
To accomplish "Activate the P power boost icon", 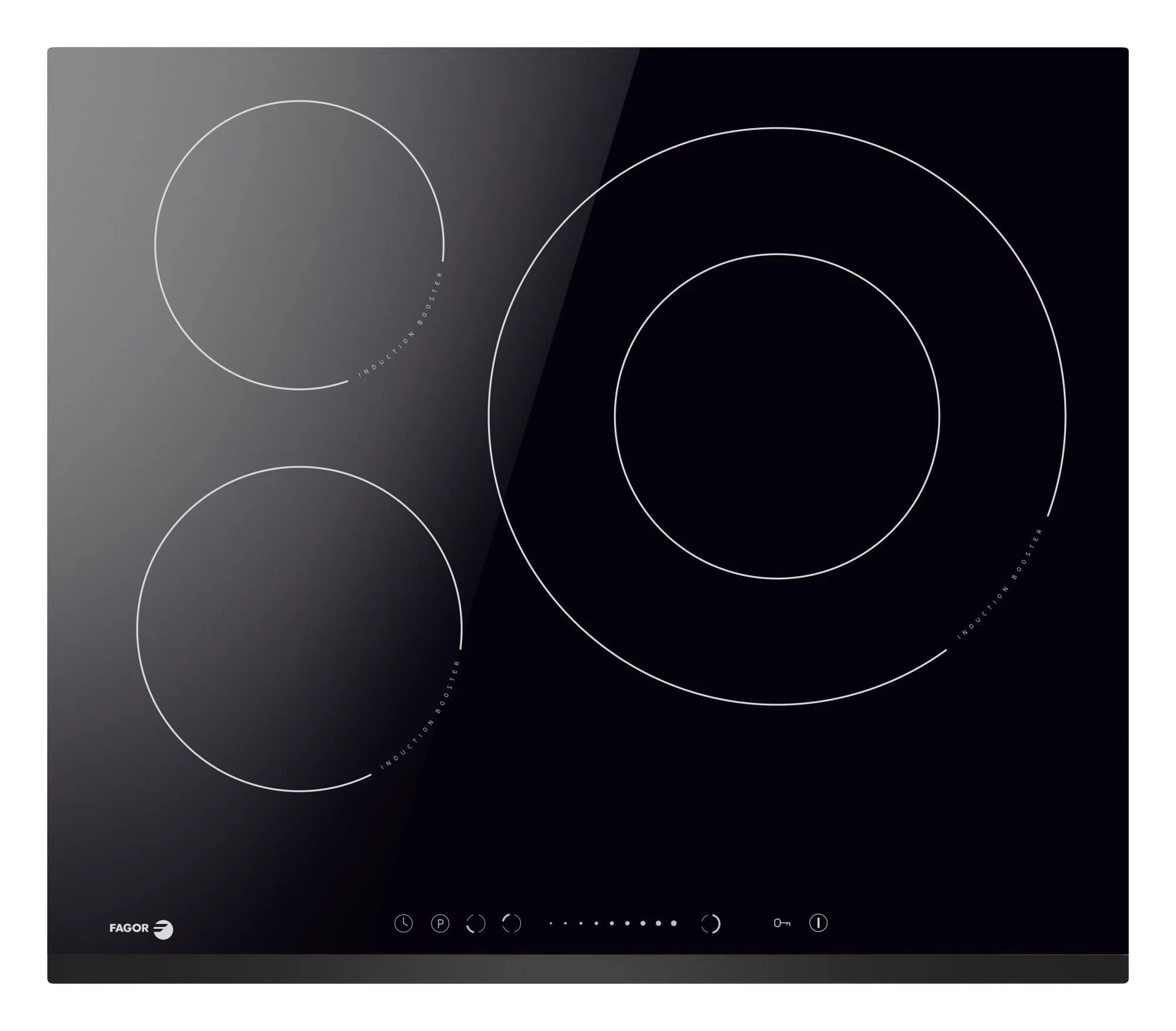I will [440, 923].
